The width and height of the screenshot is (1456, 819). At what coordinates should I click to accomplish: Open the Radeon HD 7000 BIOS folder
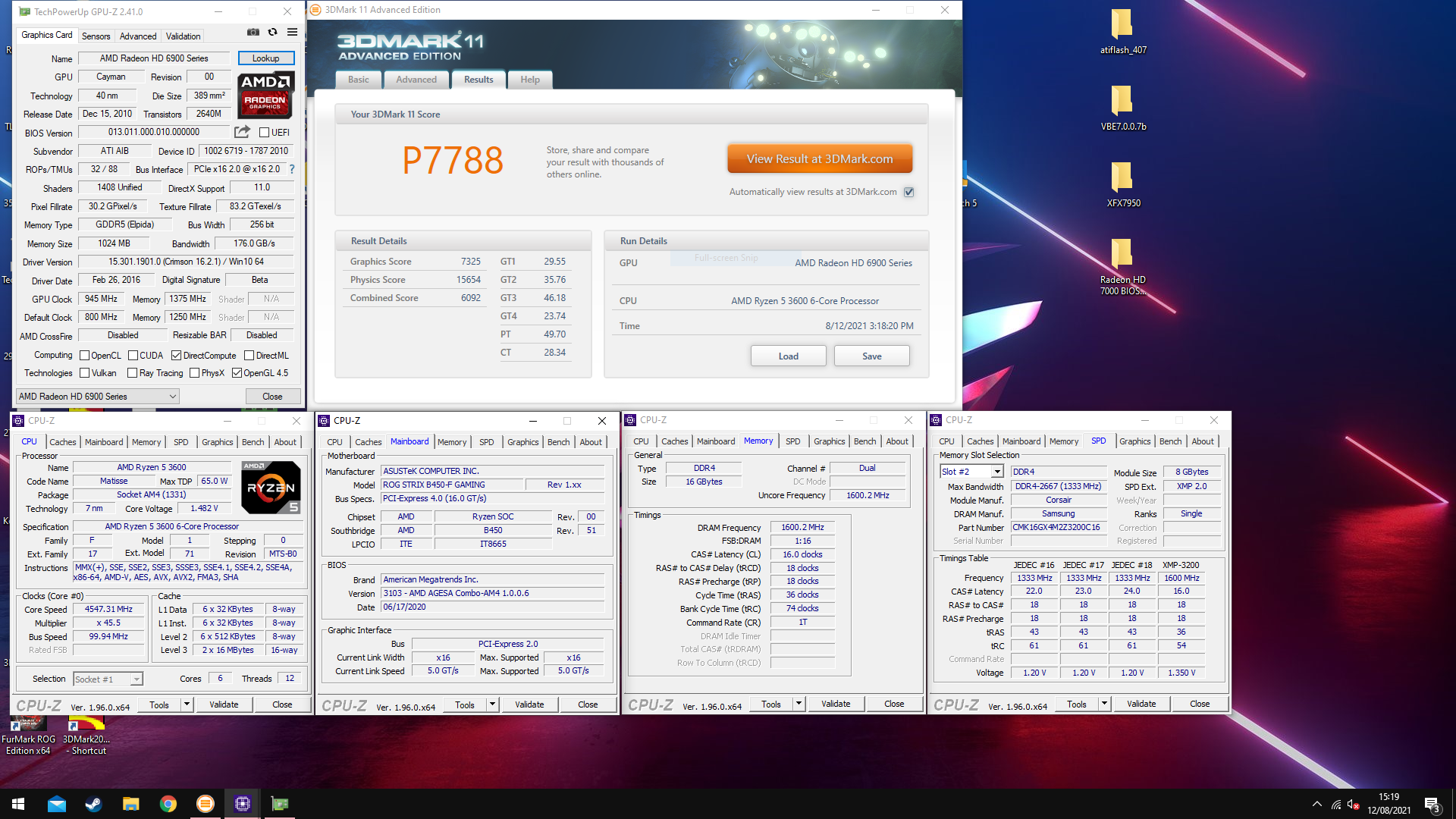point(1123,266)
